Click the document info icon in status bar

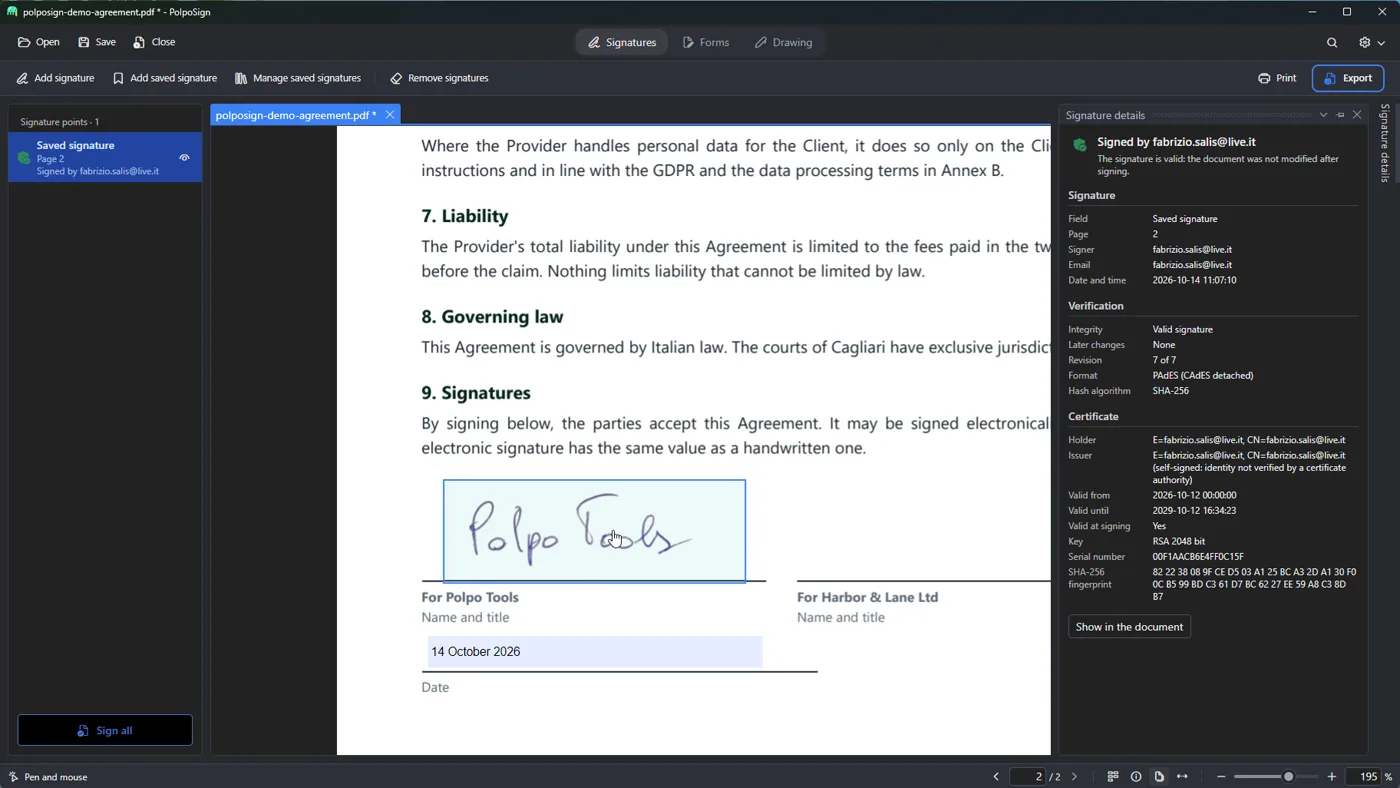[1136, 777]
